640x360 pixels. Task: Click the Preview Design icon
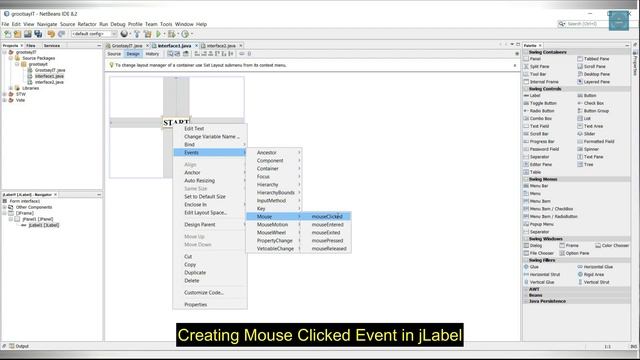186,54
